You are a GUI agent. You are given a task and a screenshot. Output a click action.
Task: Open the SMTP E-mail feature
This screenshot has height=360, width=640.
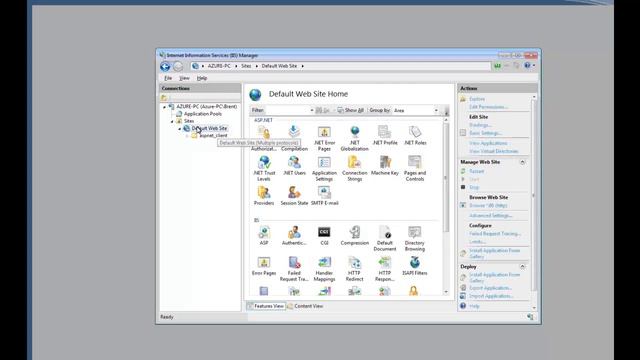[x=324, y=196]
